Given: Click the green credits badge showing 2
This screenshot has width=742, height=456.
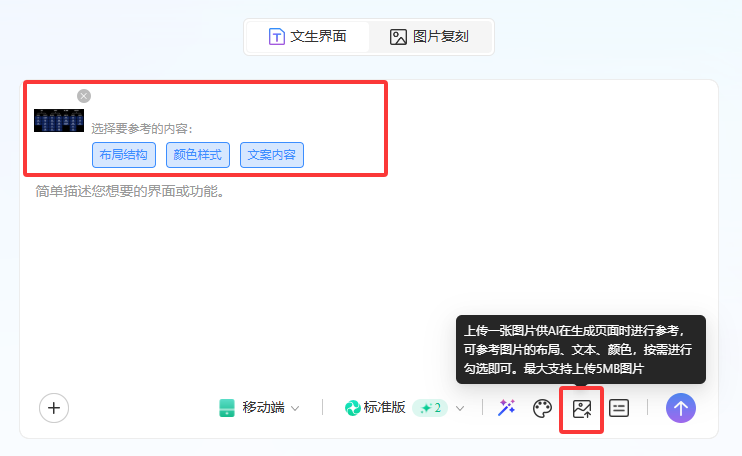Looking at the screenshot, I should click(x=432, y=408).
